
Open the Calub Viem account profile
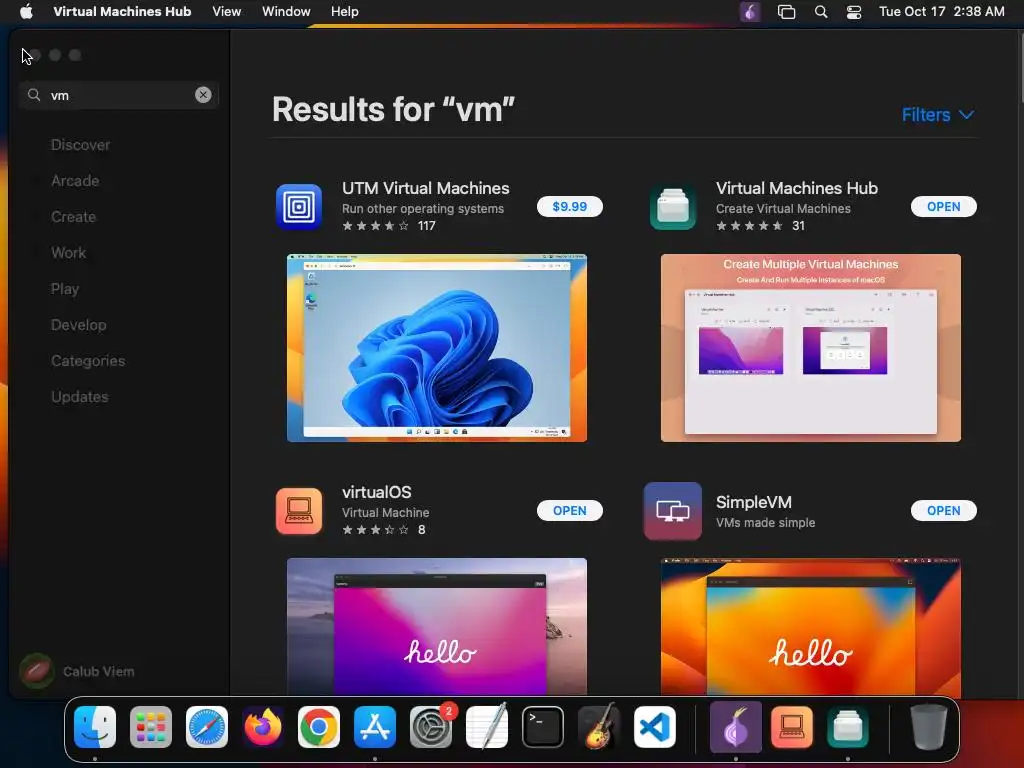click(x=77, y=671)
